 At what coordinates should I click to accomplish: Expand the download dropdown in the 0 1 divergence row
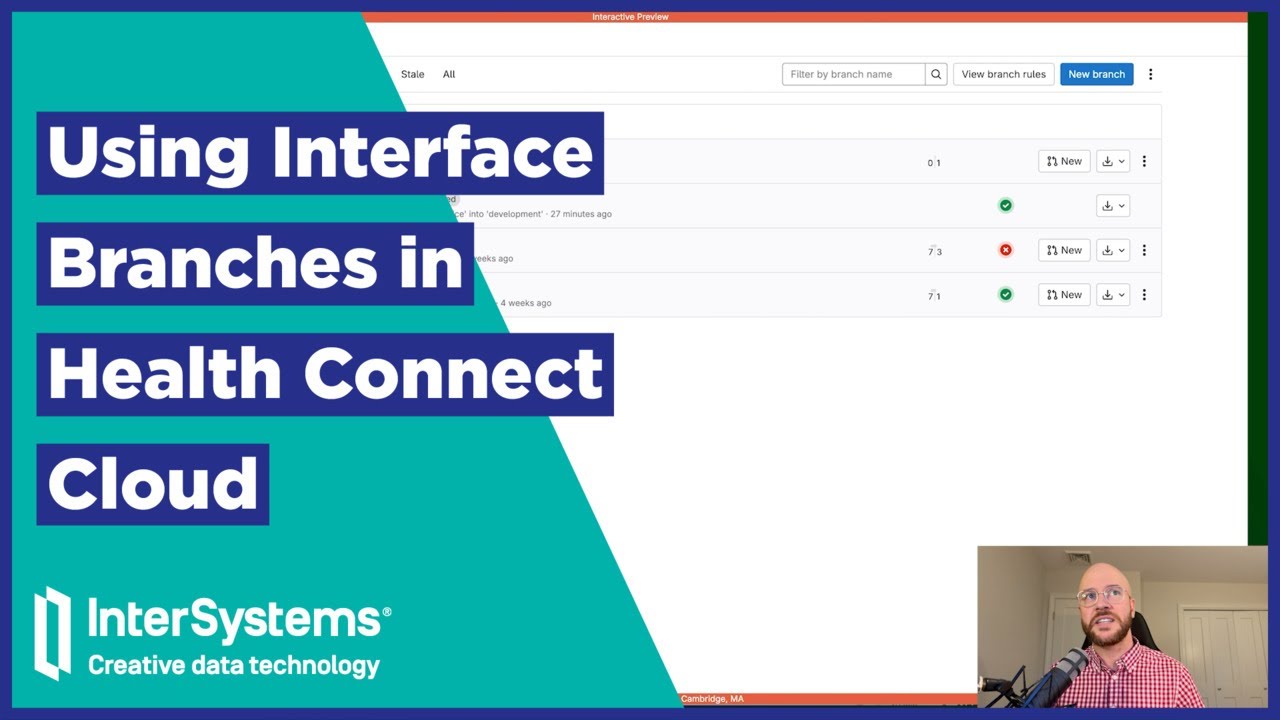click(1113, 161)
